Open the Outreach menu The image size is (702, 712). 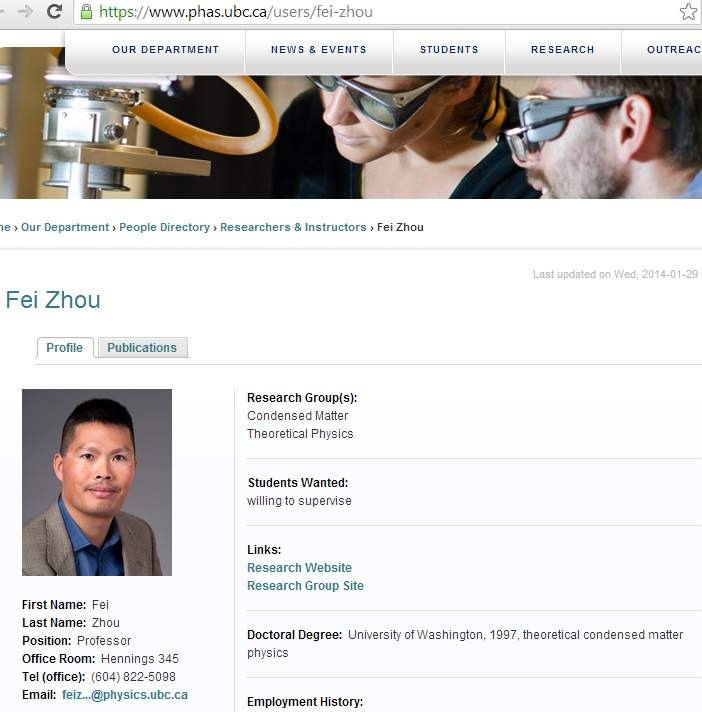click(673, 49)
